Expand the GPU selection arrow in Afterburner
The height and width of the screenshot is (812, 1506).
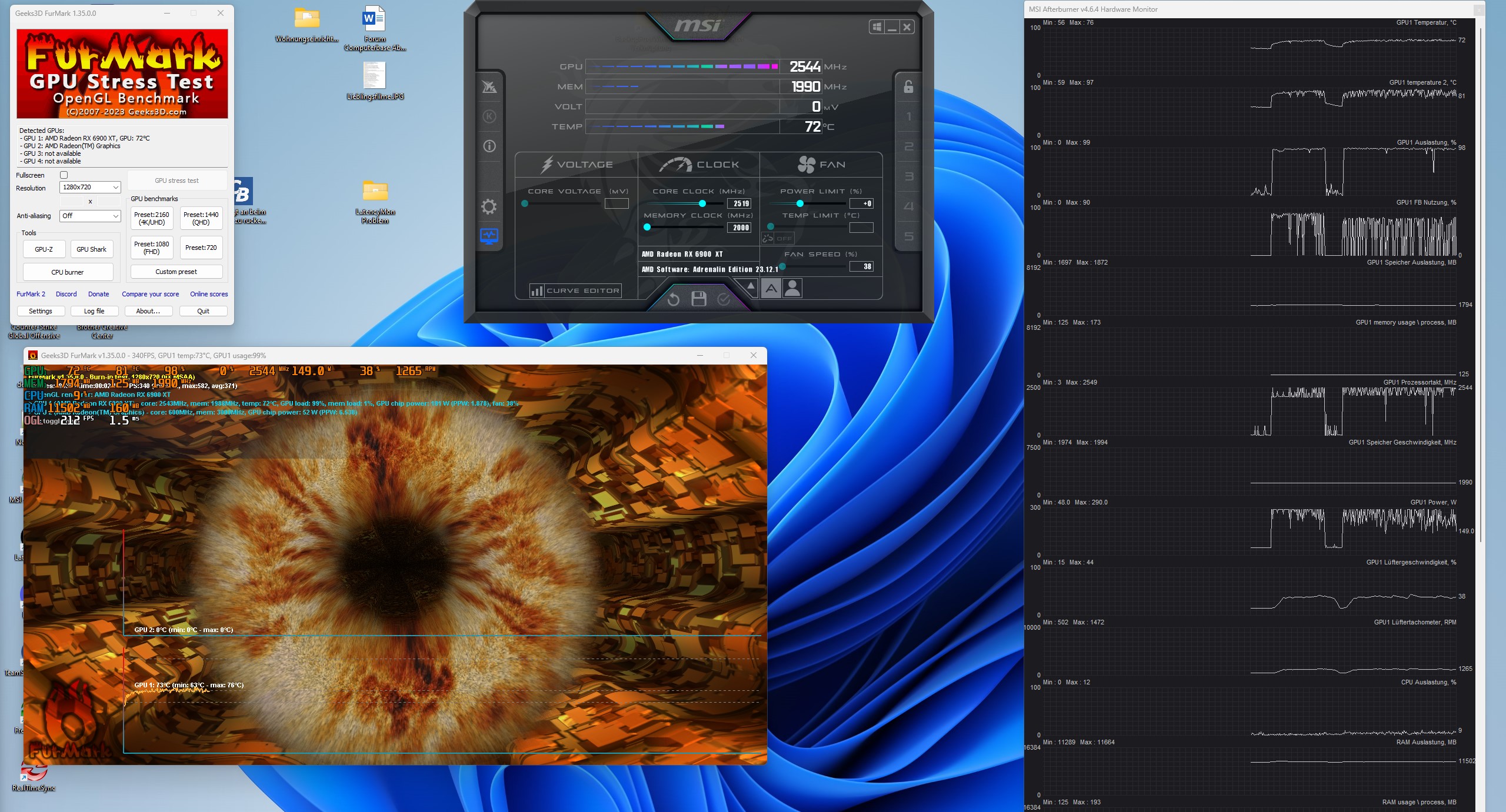coord(750,286)
